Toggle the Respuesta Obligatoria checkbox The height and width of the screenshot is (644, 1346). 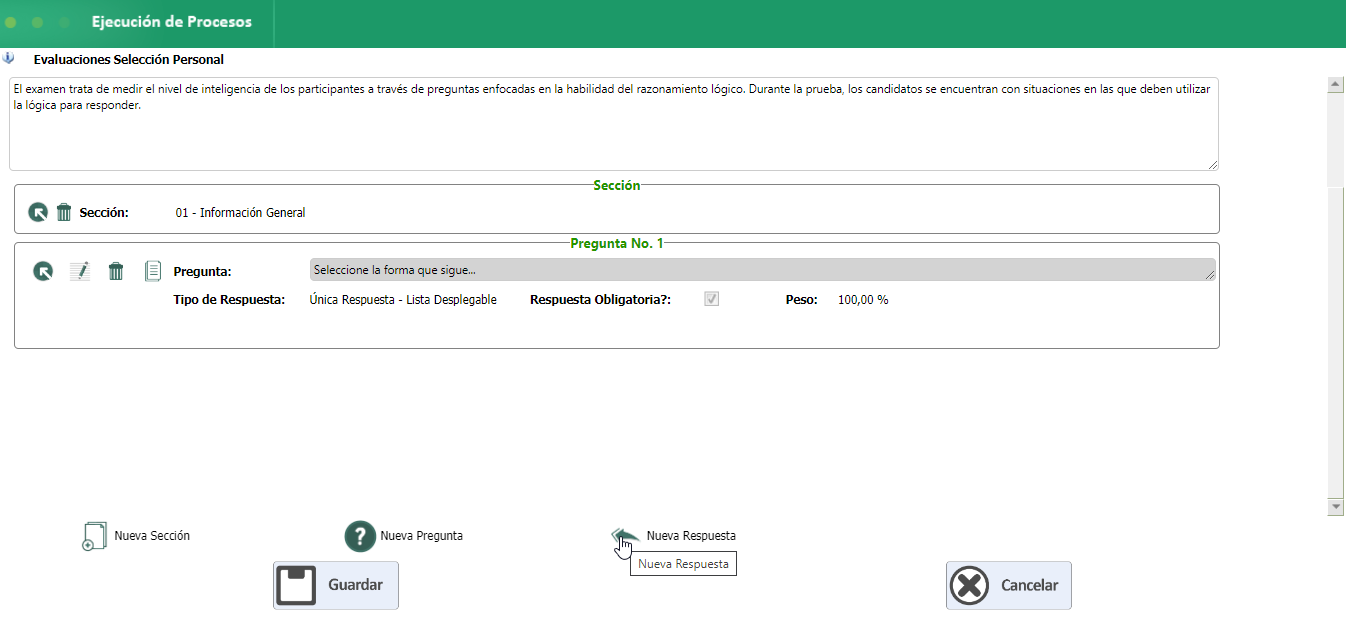pos(712,299)
